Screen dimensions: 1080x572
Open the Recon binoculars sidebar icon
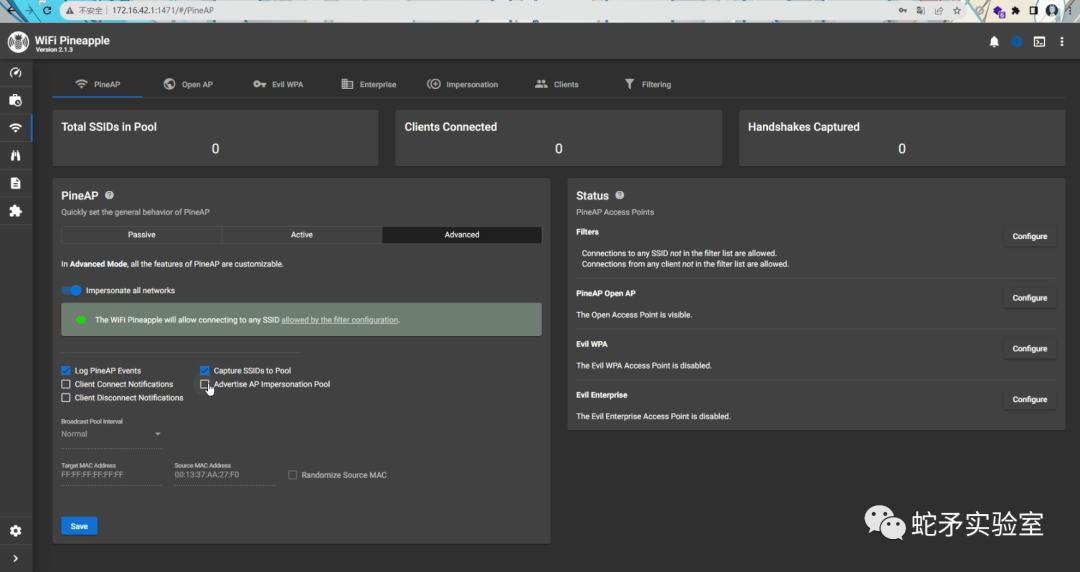[x=15, y=155]
